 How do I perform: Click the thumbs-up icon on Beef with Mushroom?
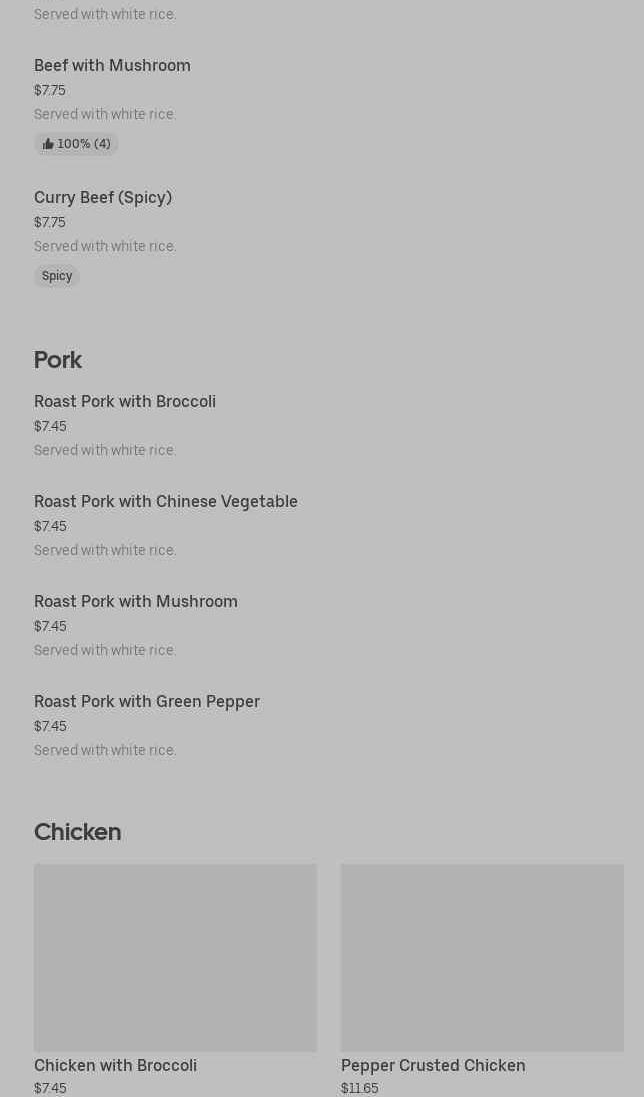pyautogui.click(x=48, y=144)
